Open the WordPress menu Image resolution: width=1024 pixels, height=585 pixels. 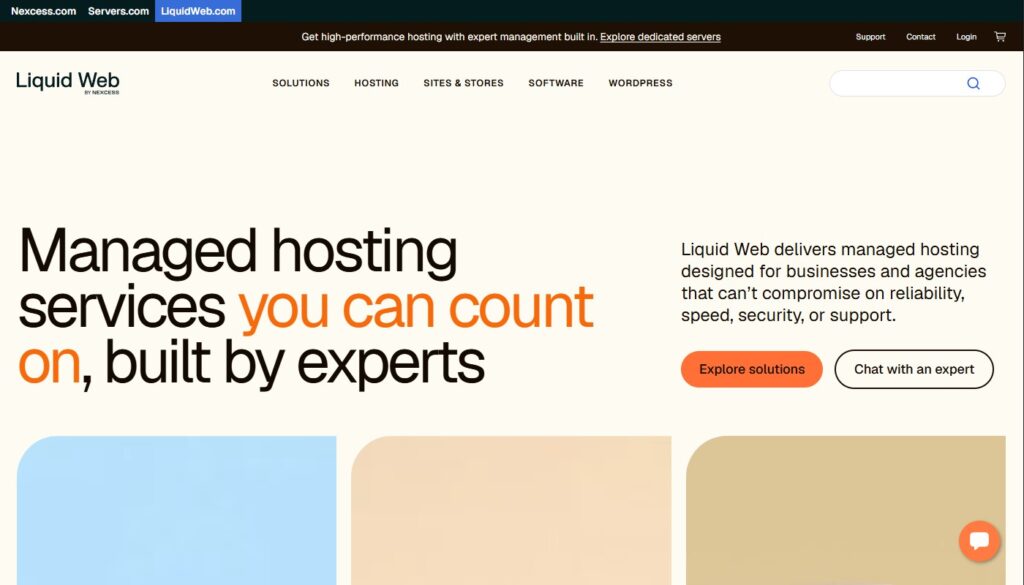(640, 83)
